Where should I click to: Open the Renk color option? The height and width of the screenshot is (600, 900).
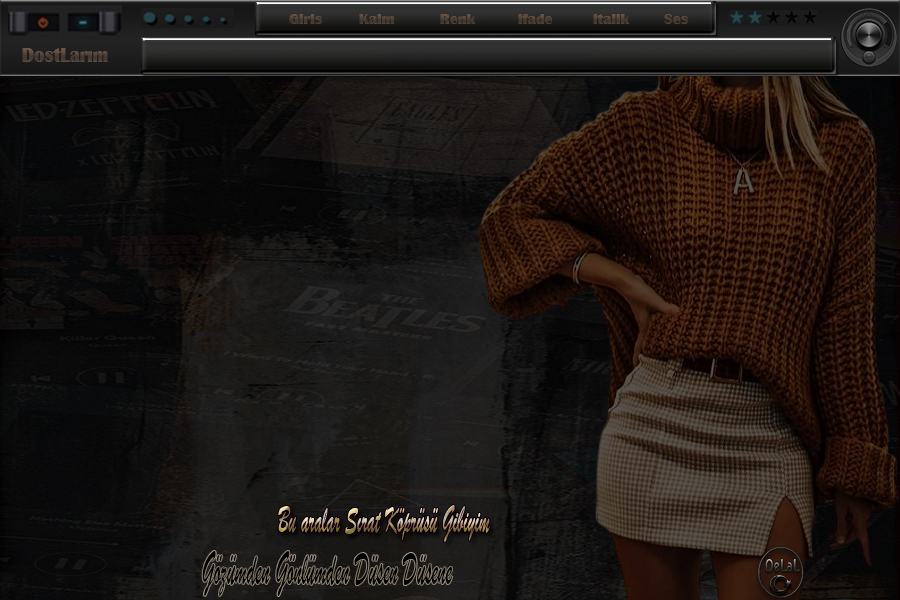coord(457,19)
